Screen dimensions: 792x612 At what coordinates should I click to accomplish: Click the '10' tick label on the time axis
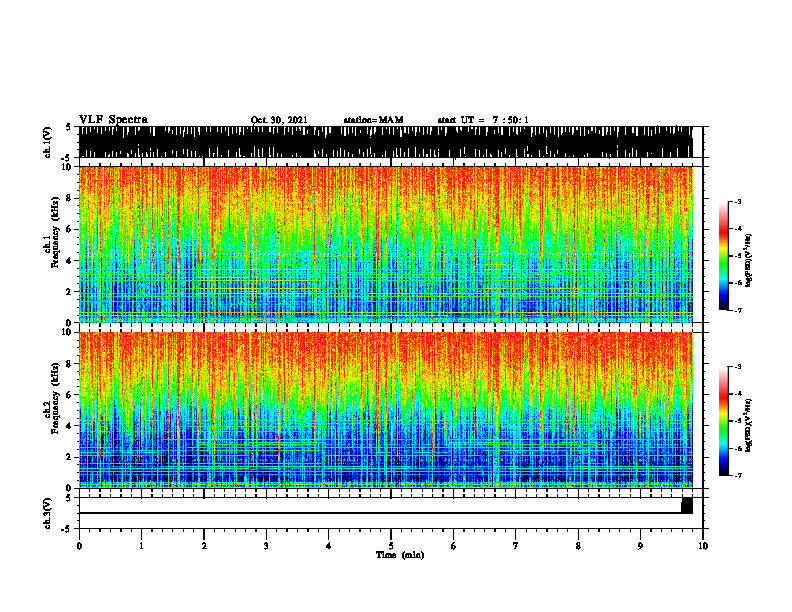click(x=703, y=546)
